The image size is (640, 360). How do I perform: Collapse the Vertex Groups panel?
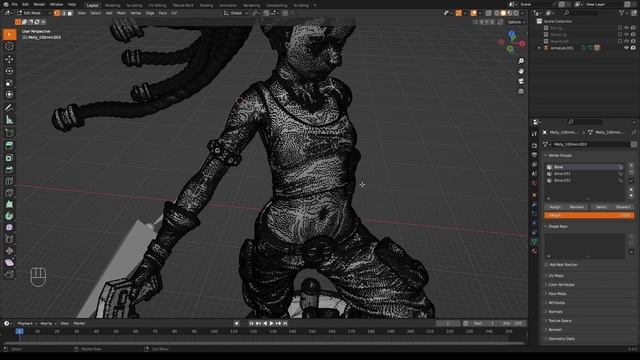(560, 156)
